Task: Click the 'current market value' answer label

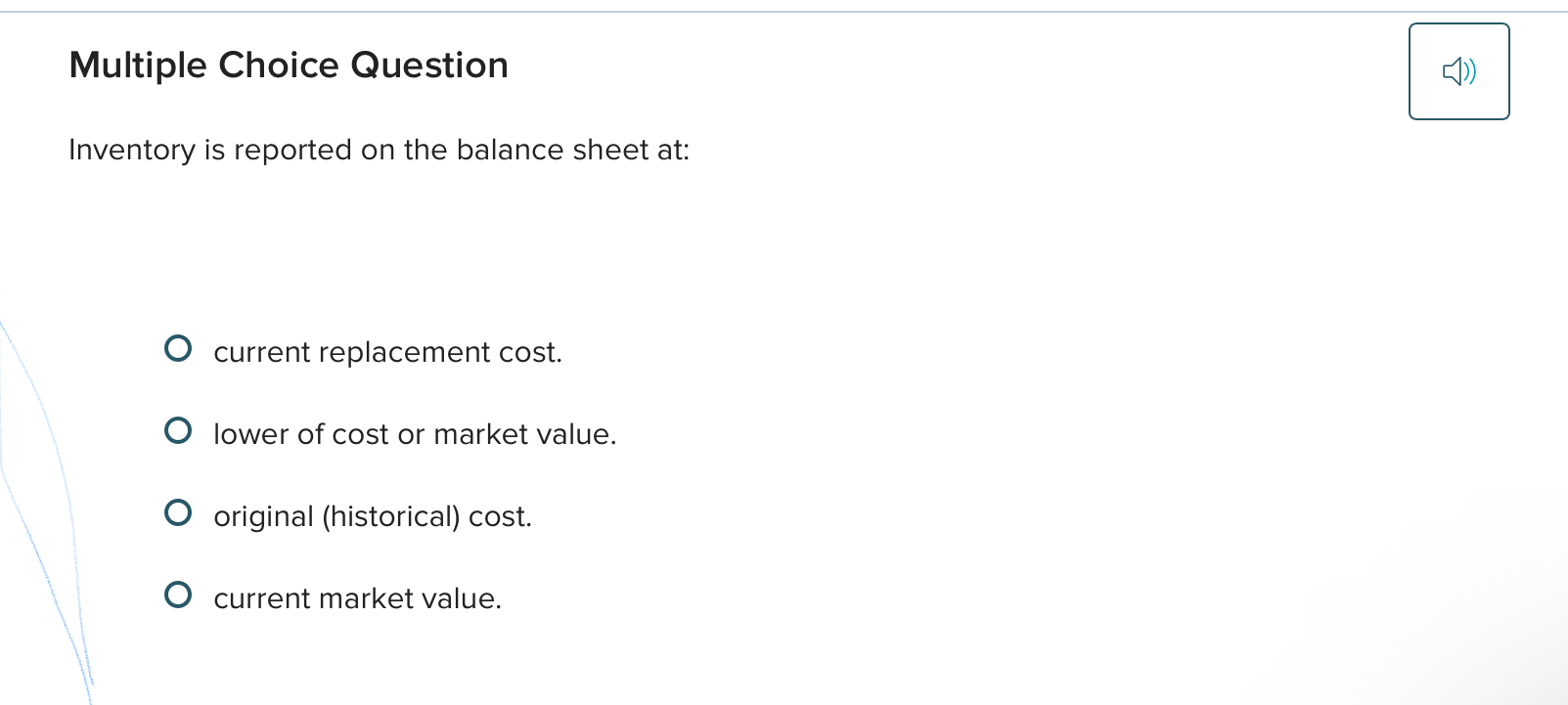Action: pos(358,598)
